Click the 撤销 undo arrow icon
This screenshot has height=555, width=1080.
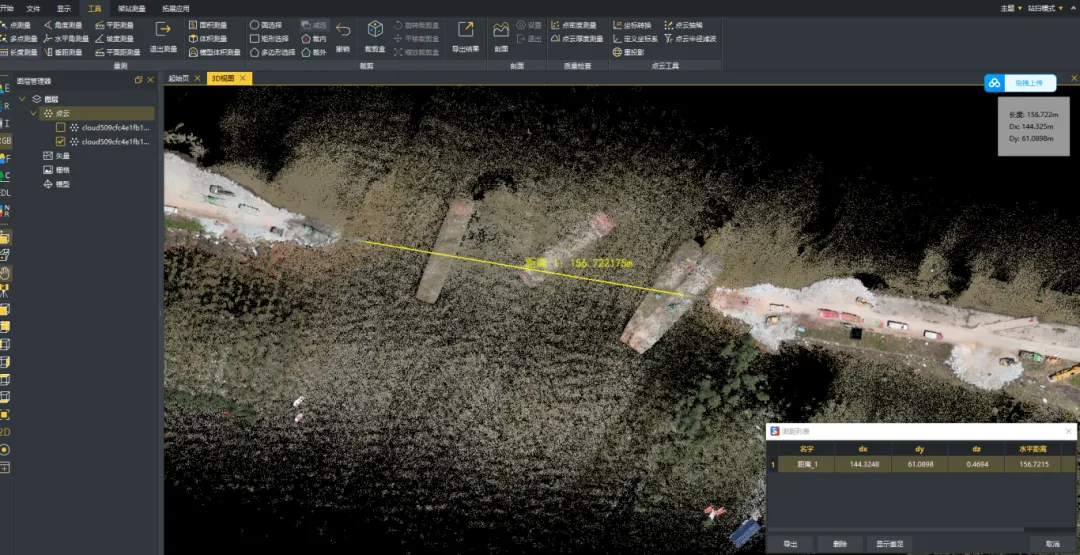(x=343, y=30)
